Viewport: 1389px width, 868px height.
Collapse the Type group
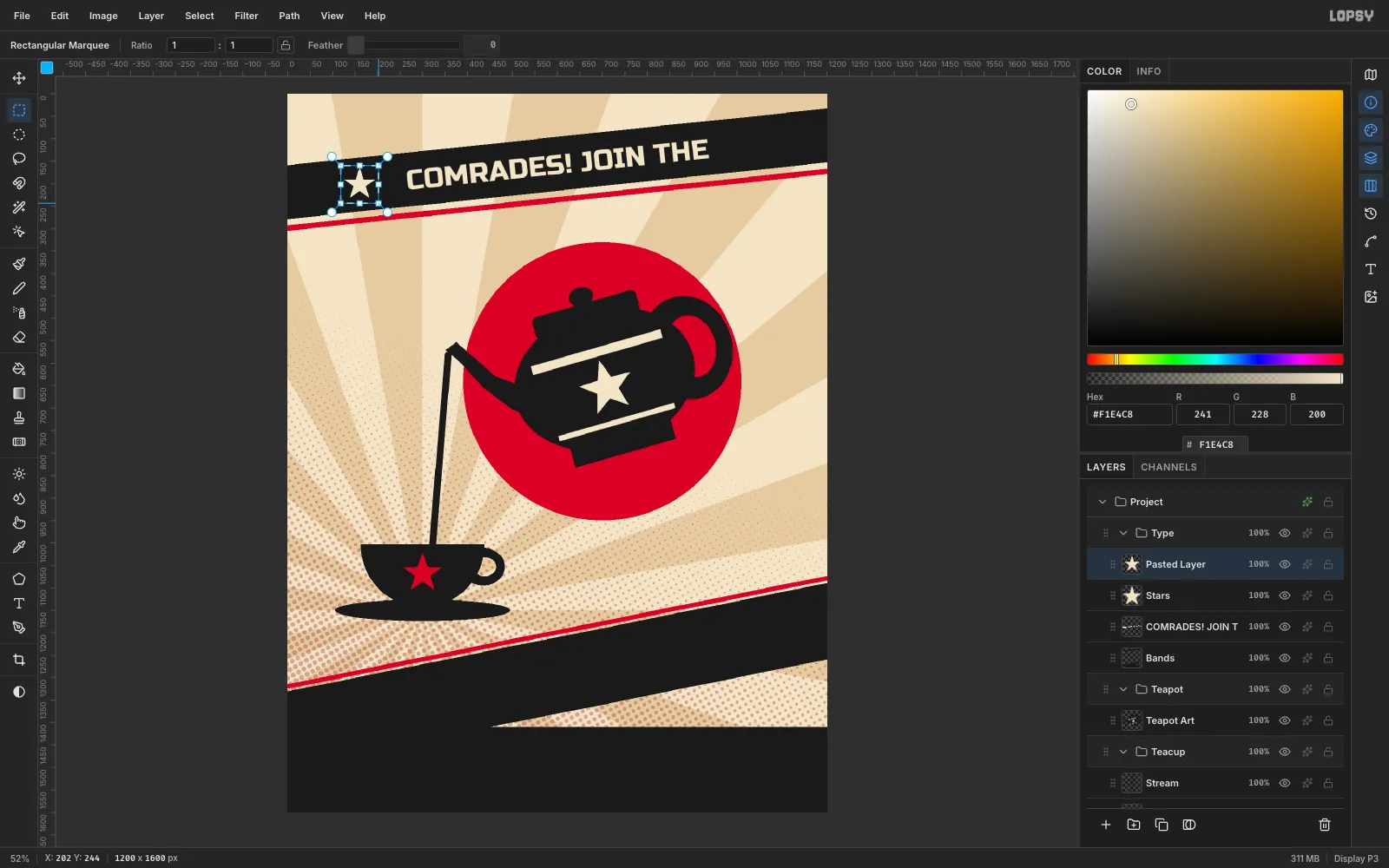tap(1123, 533)
